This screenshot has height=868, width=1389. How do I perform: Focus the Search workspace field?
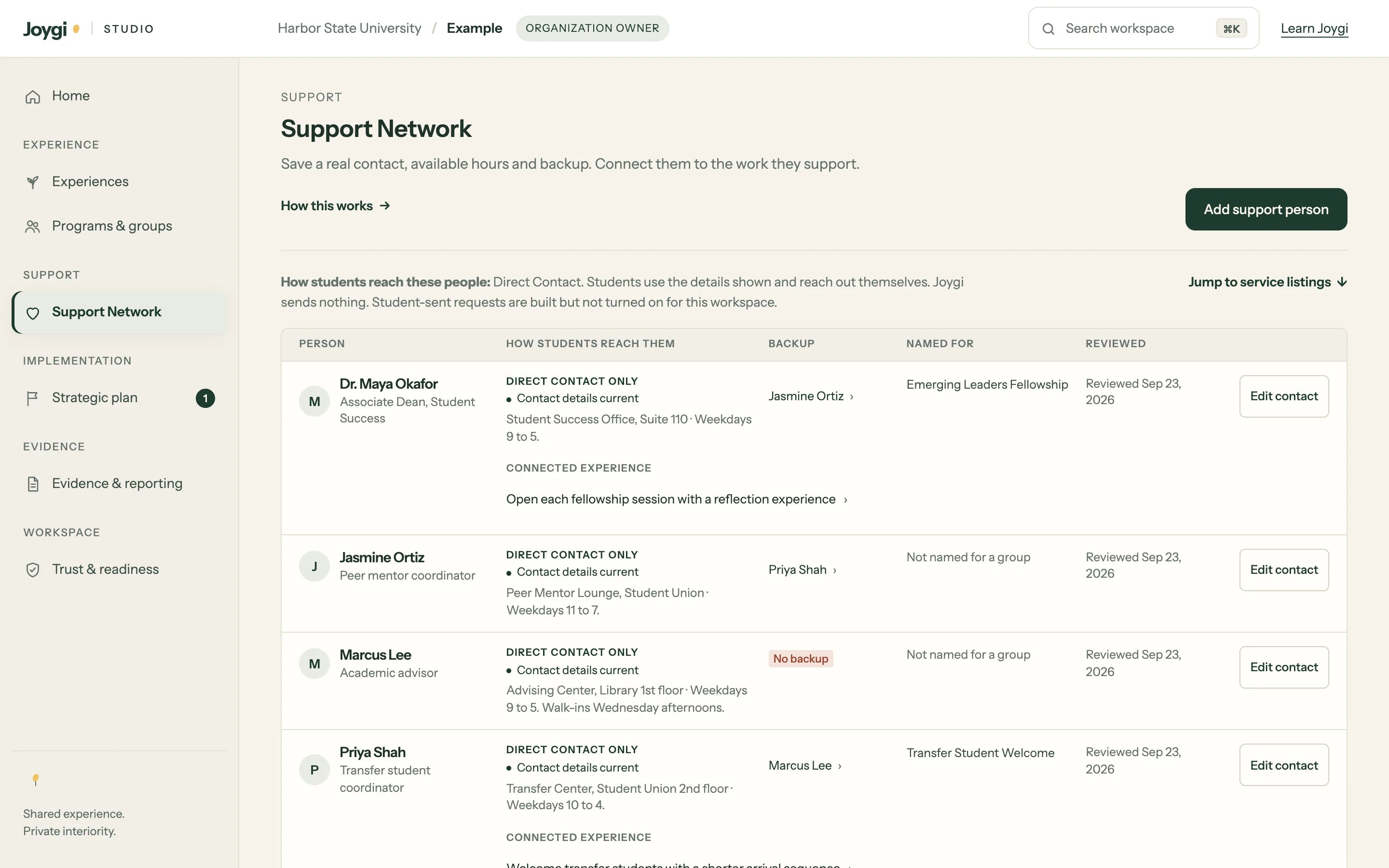point(1144,28)
